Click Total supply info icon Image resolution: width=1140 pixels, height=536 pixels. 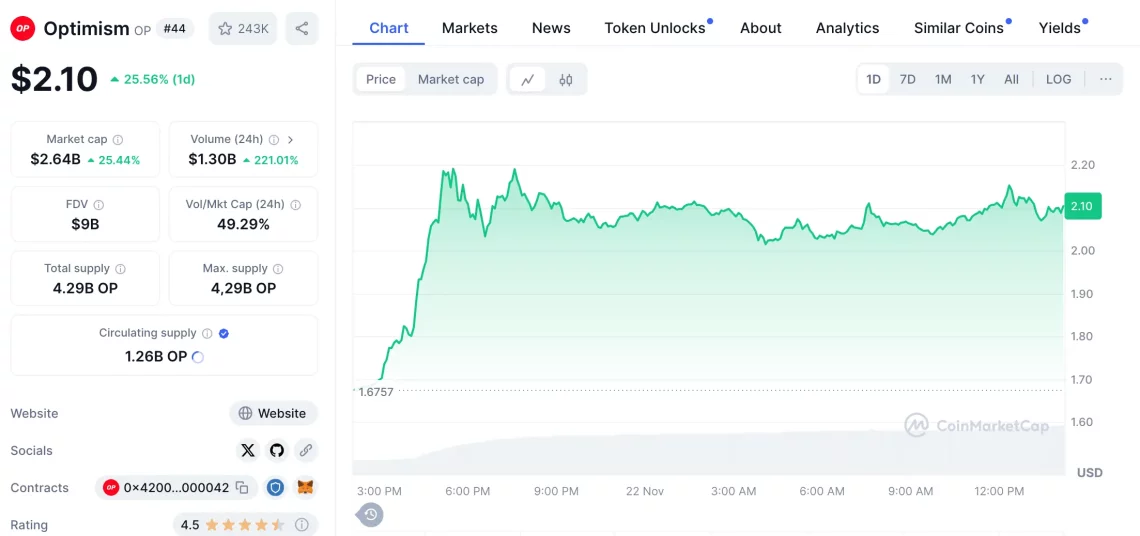click(121, 269)
